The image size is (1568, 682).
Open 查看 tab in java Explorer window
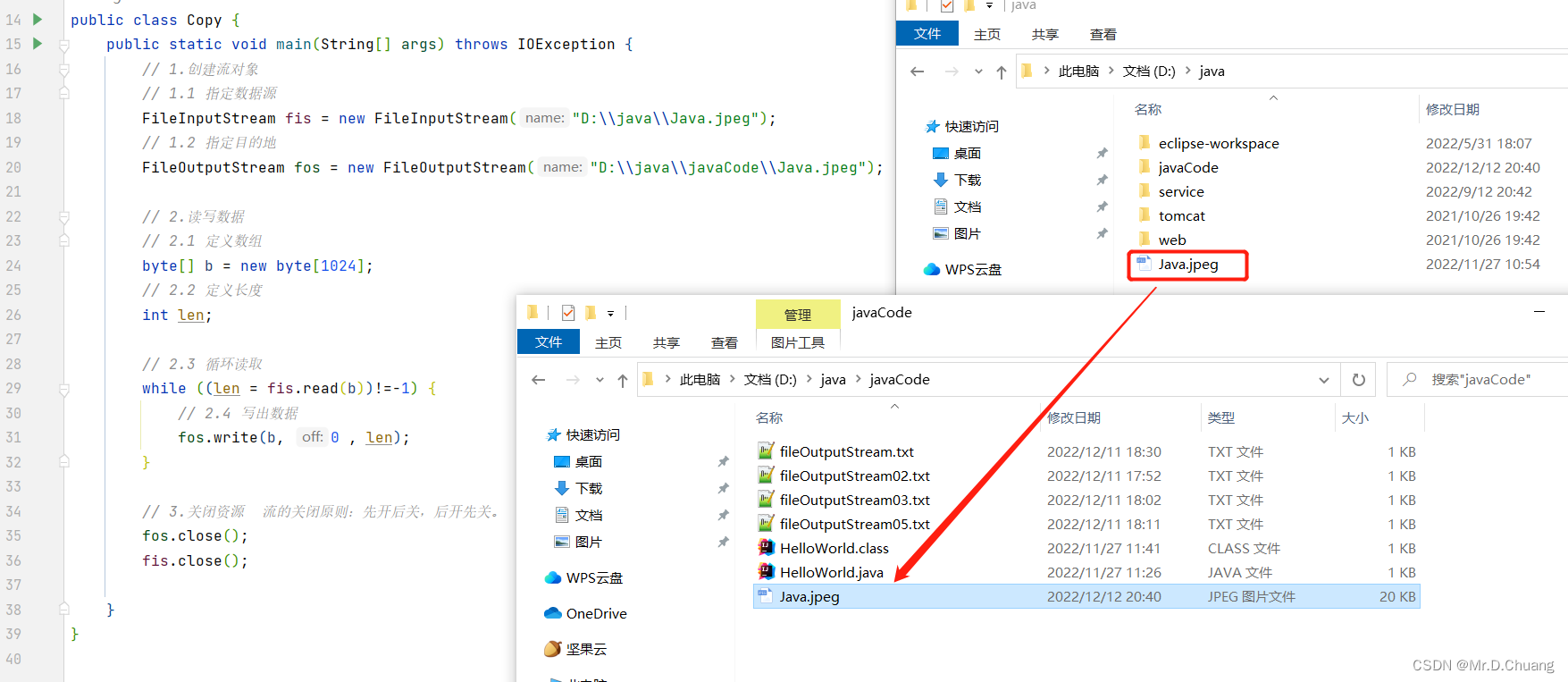[1103, 34]
